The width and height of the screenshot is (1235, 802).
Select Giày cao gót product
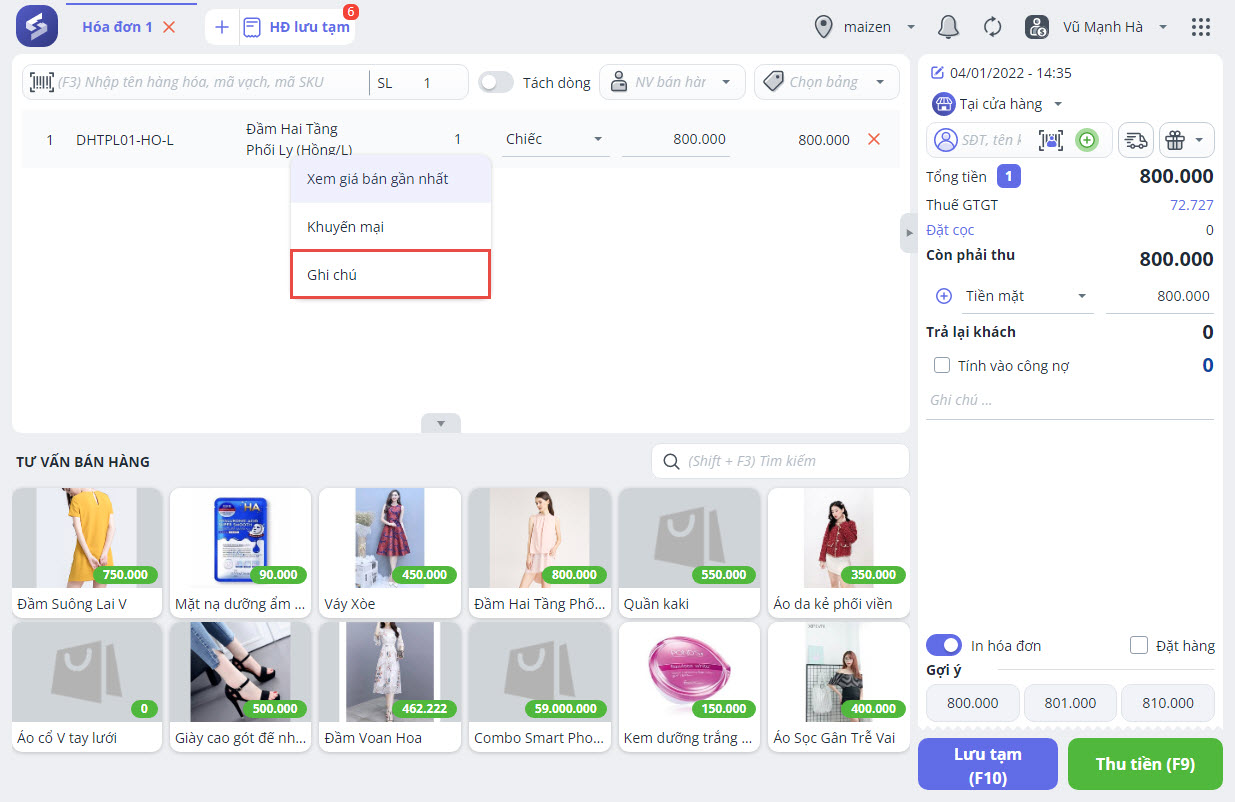click(x=240, y=687)
